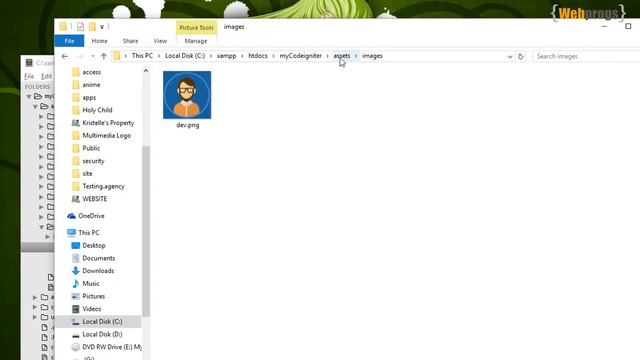
Task: Open the site folder in navigation pane
Action: coord(87,174)
